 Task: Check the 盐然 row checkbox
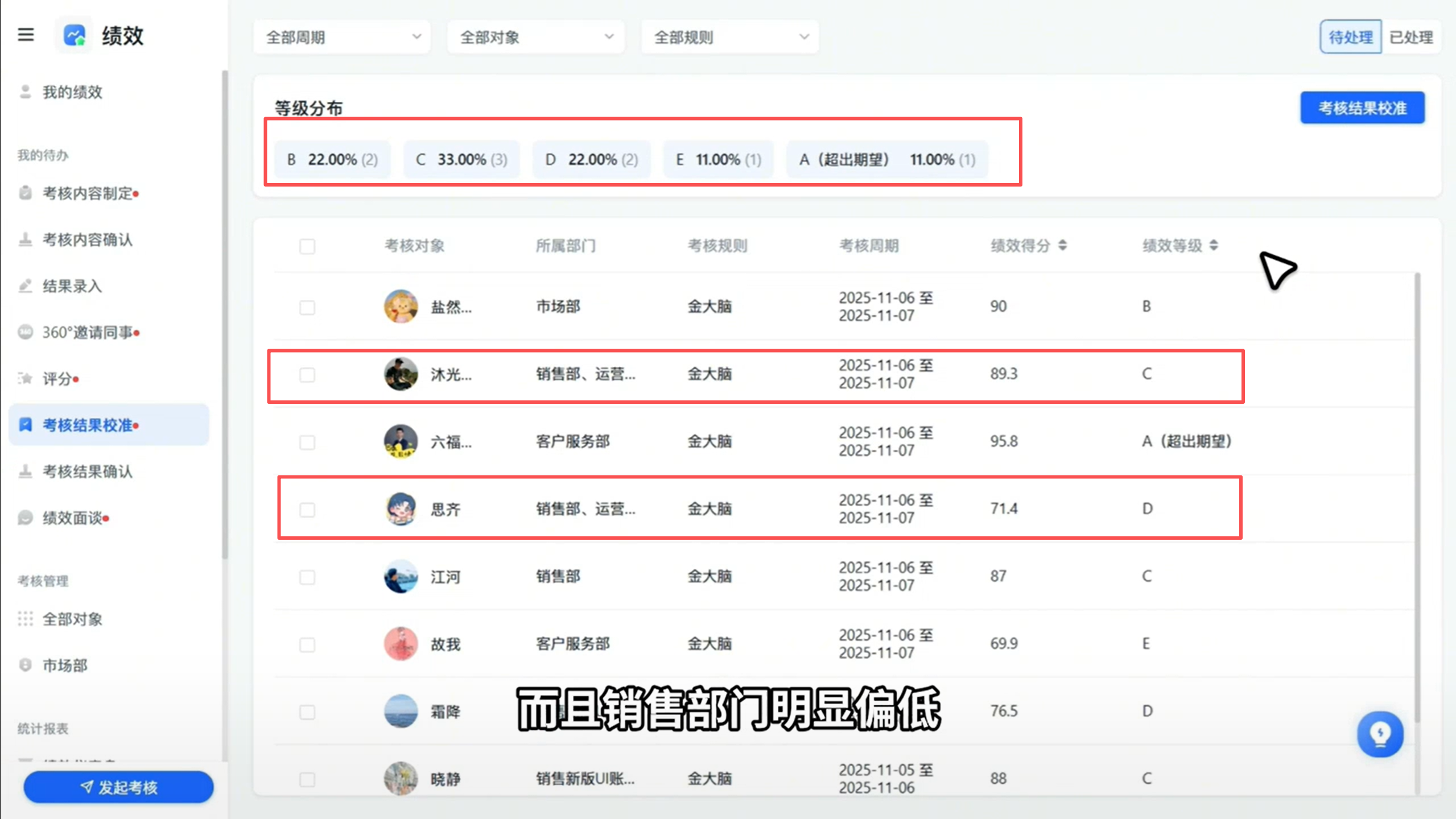pyautogui.click(x=307, y=308)
